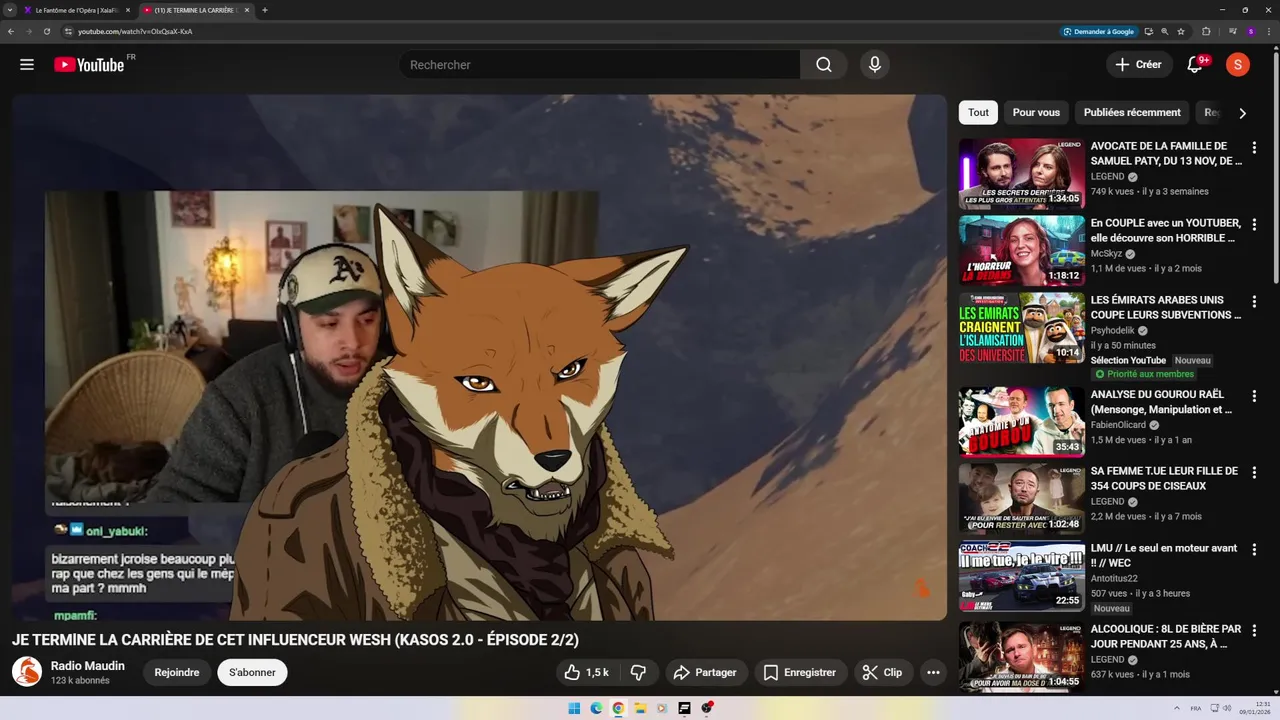The height and width of the screenshot is (720, 1280).
Task: Open the account avatar menu
Action: click(x=1238, y=65)
